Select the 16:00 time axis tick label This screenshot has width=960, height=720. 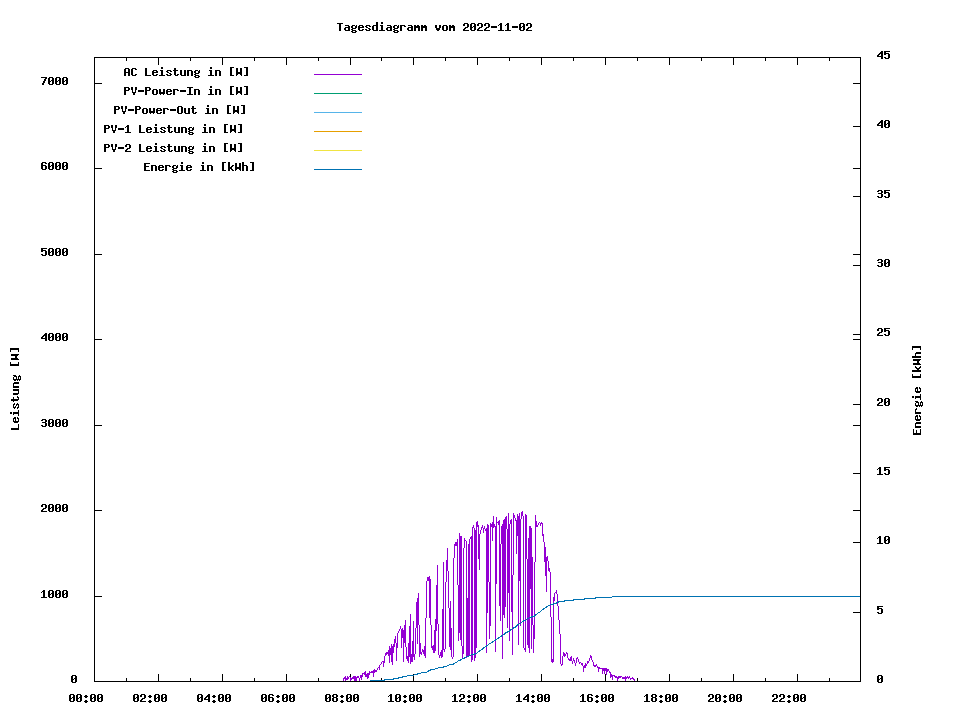click(597, 698)
